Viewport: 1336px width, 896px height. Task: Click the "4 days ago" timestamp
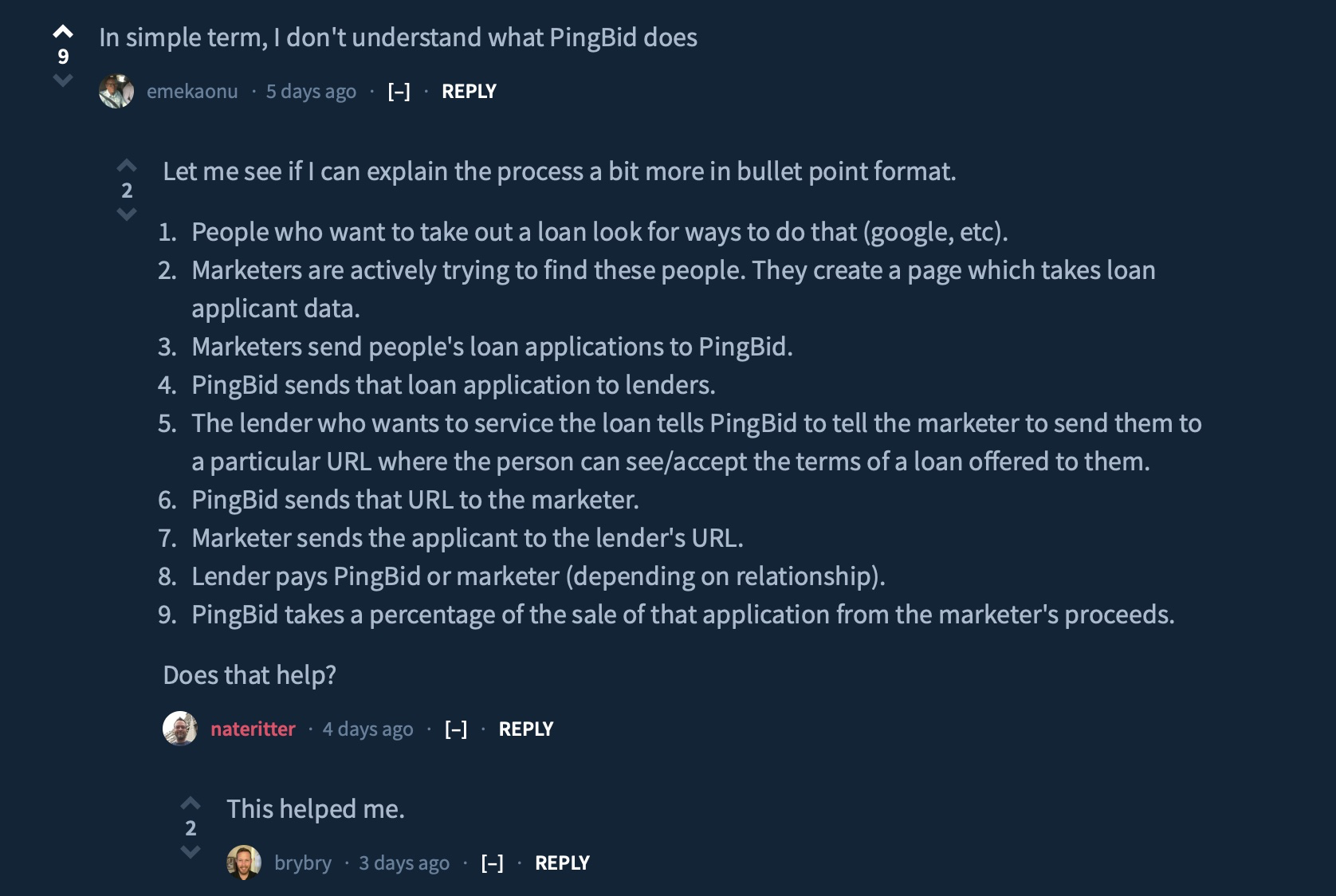(x=367, y=729)
